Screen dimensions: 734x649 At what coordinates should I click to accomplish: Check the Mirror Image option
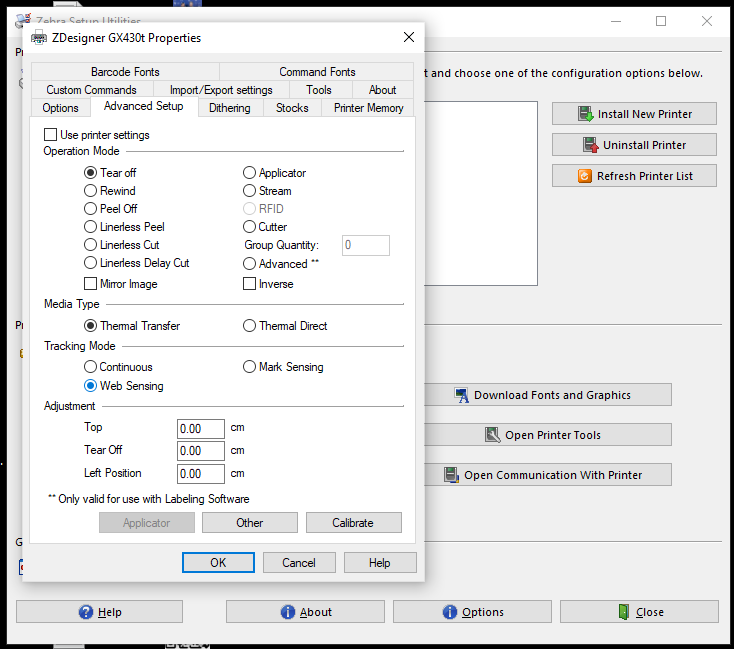91,284
